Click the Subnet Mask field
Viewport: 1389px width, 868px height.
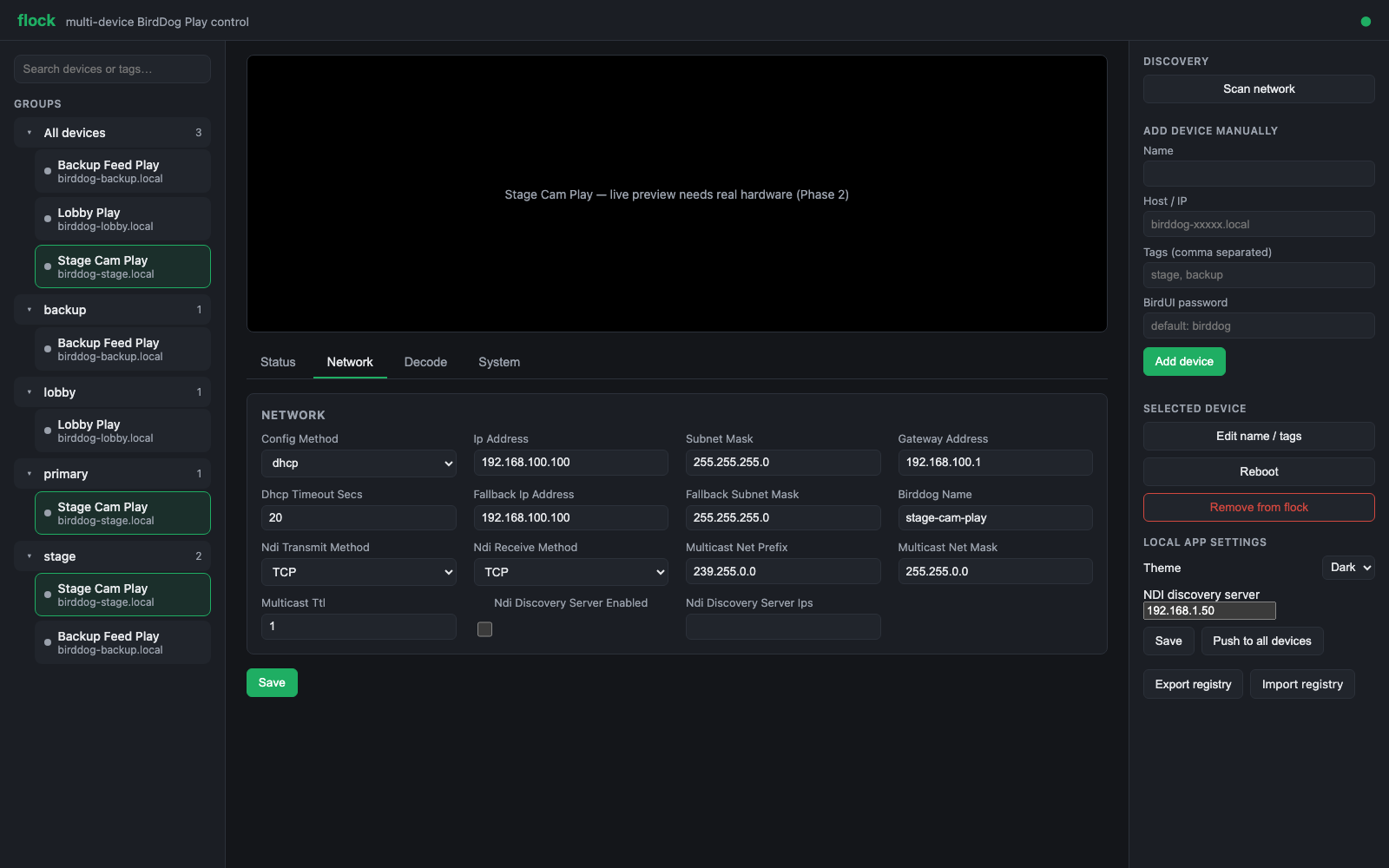tap(783, 463)
